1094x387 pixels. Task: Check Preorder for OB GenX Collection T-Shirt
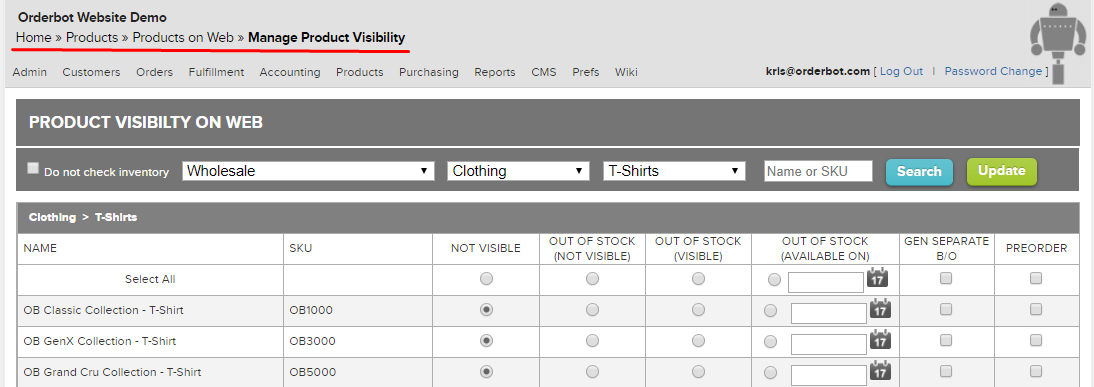(1036, 340)
